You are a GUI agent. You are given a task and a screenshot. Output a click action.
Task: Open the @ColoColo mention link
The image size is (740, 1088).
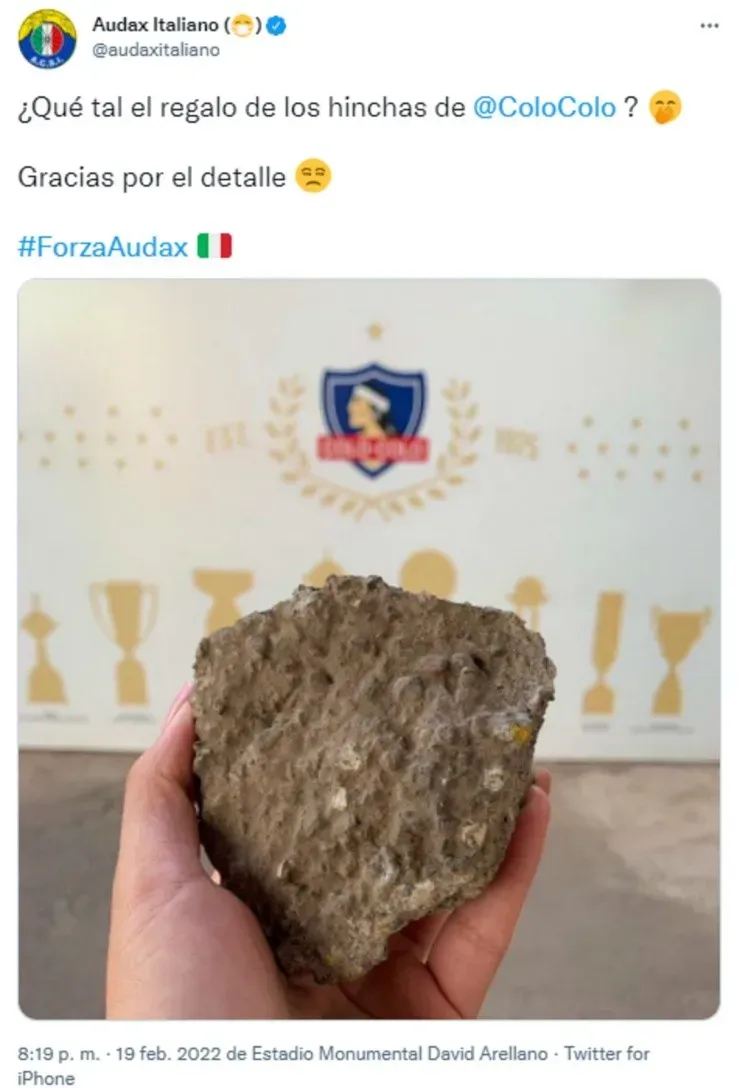(x=544, y=108)
